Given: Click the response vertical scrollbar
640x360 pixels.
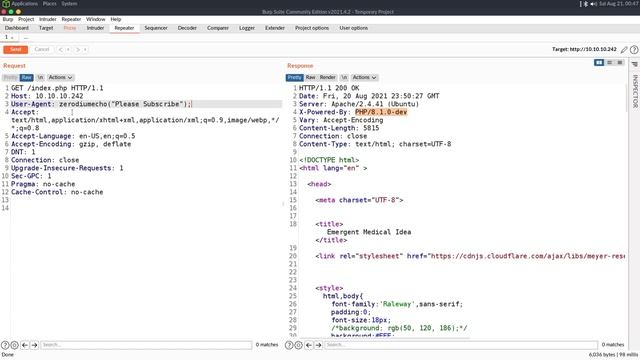Looking at the screenshot, I should coord(627,98).
